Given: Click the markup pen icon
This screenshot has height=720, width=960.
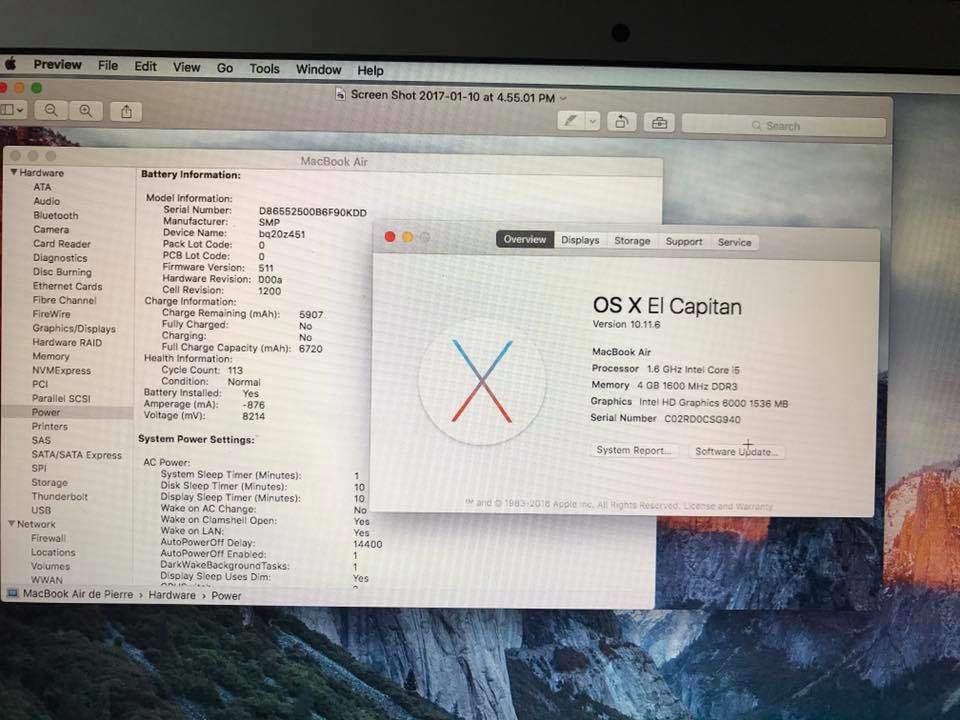Looking at the screenshot, I should [571, 121].
